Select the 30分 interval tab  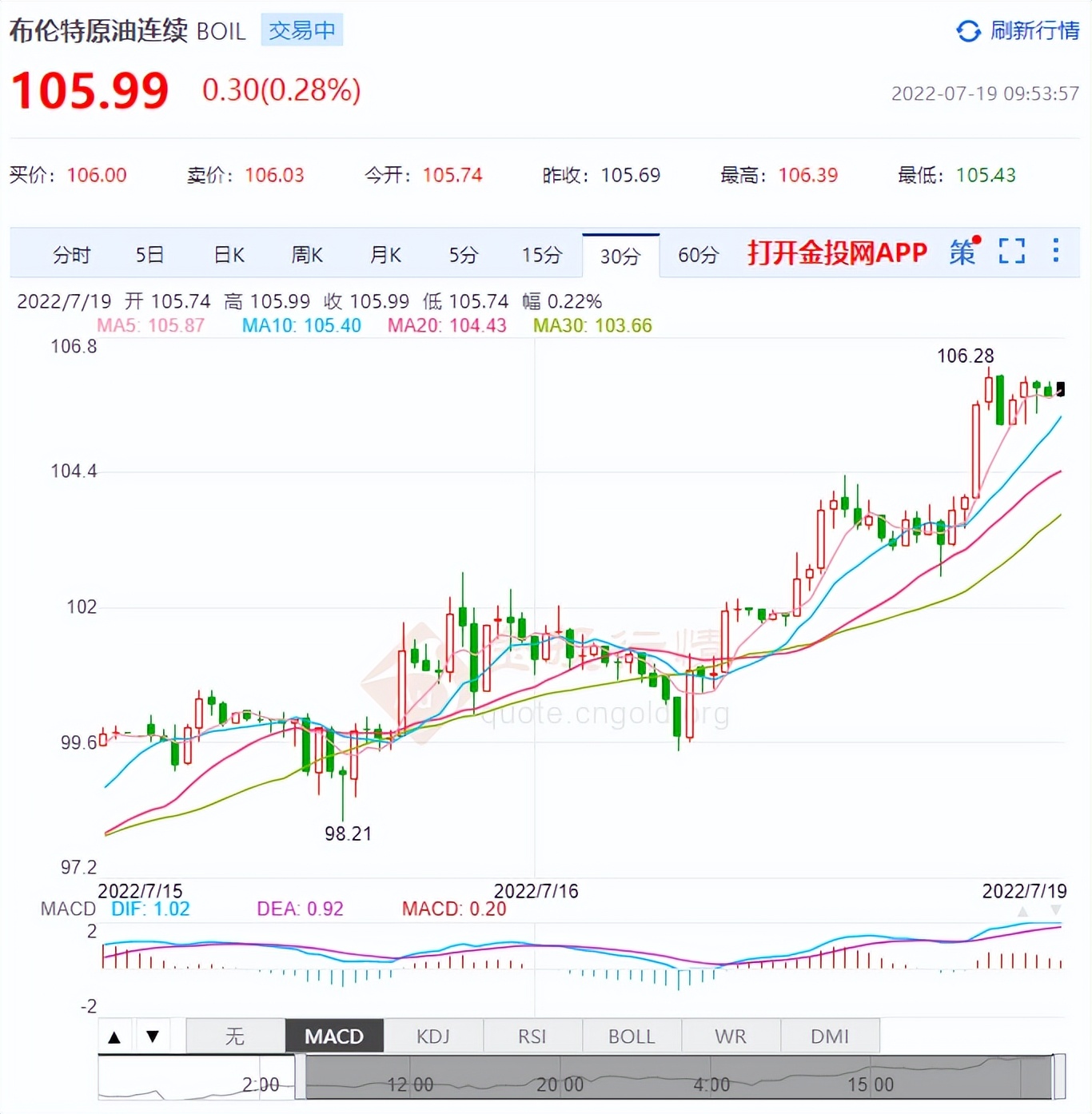620,256
